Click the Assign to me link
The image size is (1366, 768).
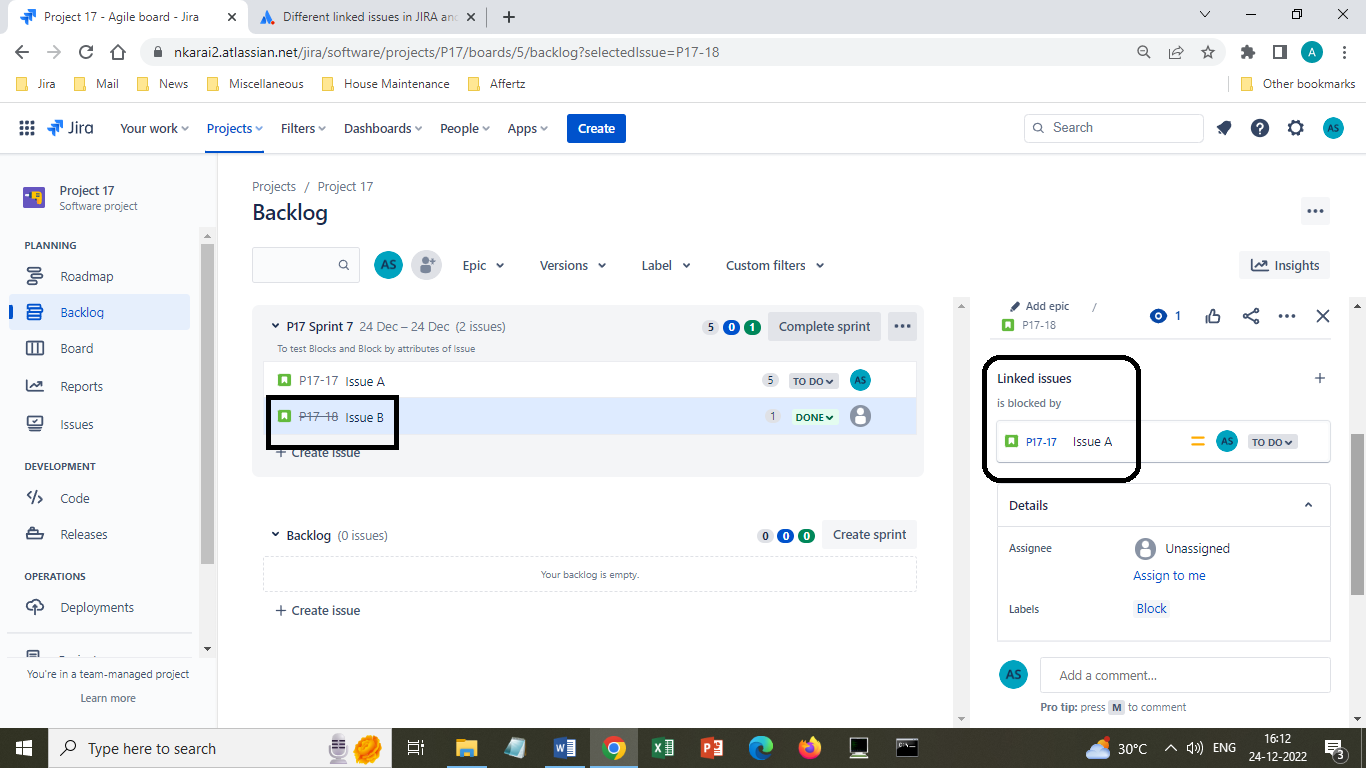pyautogui.click(x=1169, y=576)
